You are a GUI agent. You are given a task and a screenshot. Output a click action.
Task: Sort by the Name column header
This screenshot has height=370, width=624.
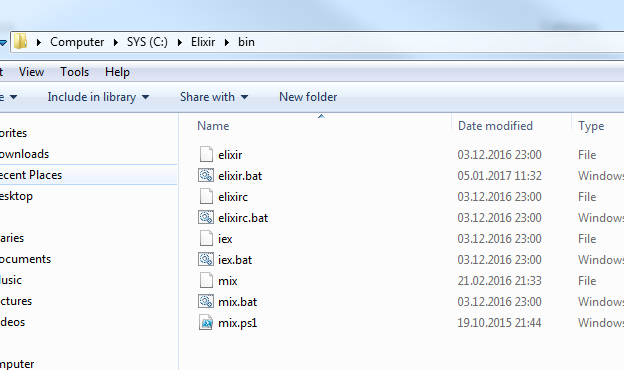213,126
